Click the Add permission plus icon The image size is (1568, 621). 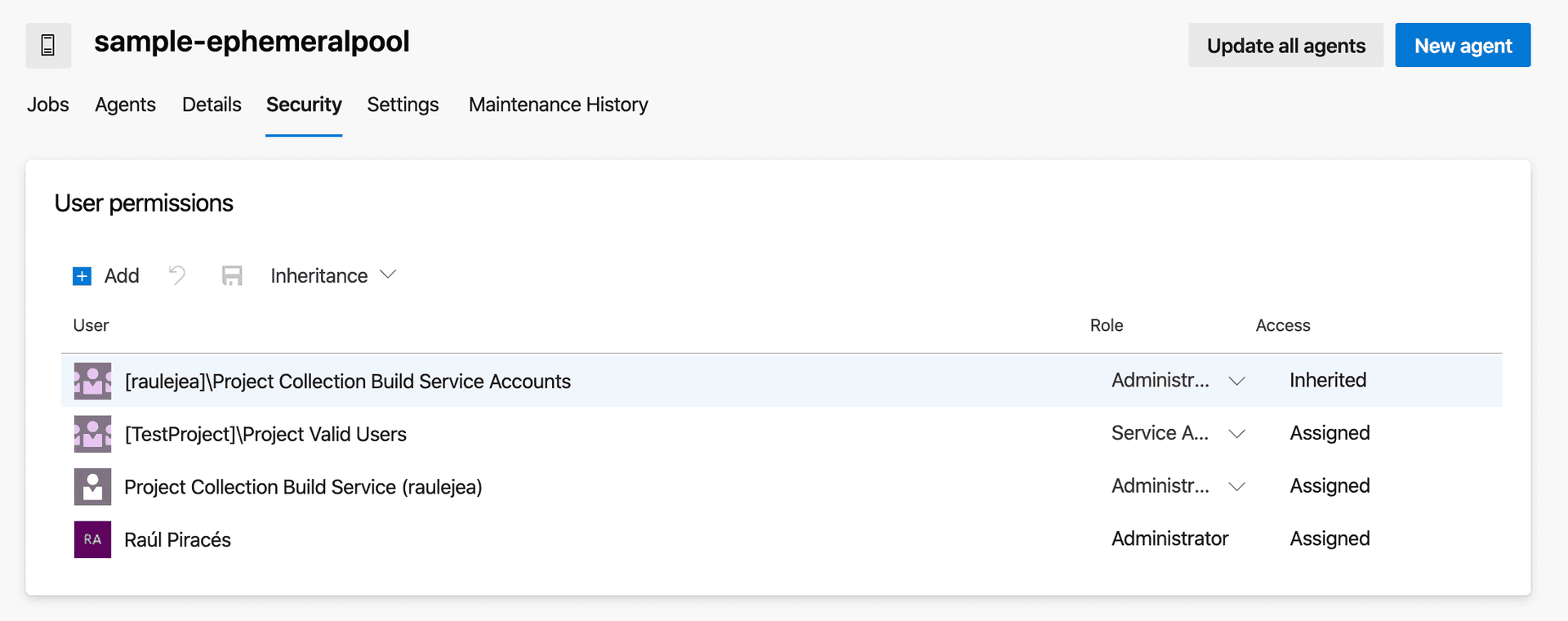click(82, 275)
